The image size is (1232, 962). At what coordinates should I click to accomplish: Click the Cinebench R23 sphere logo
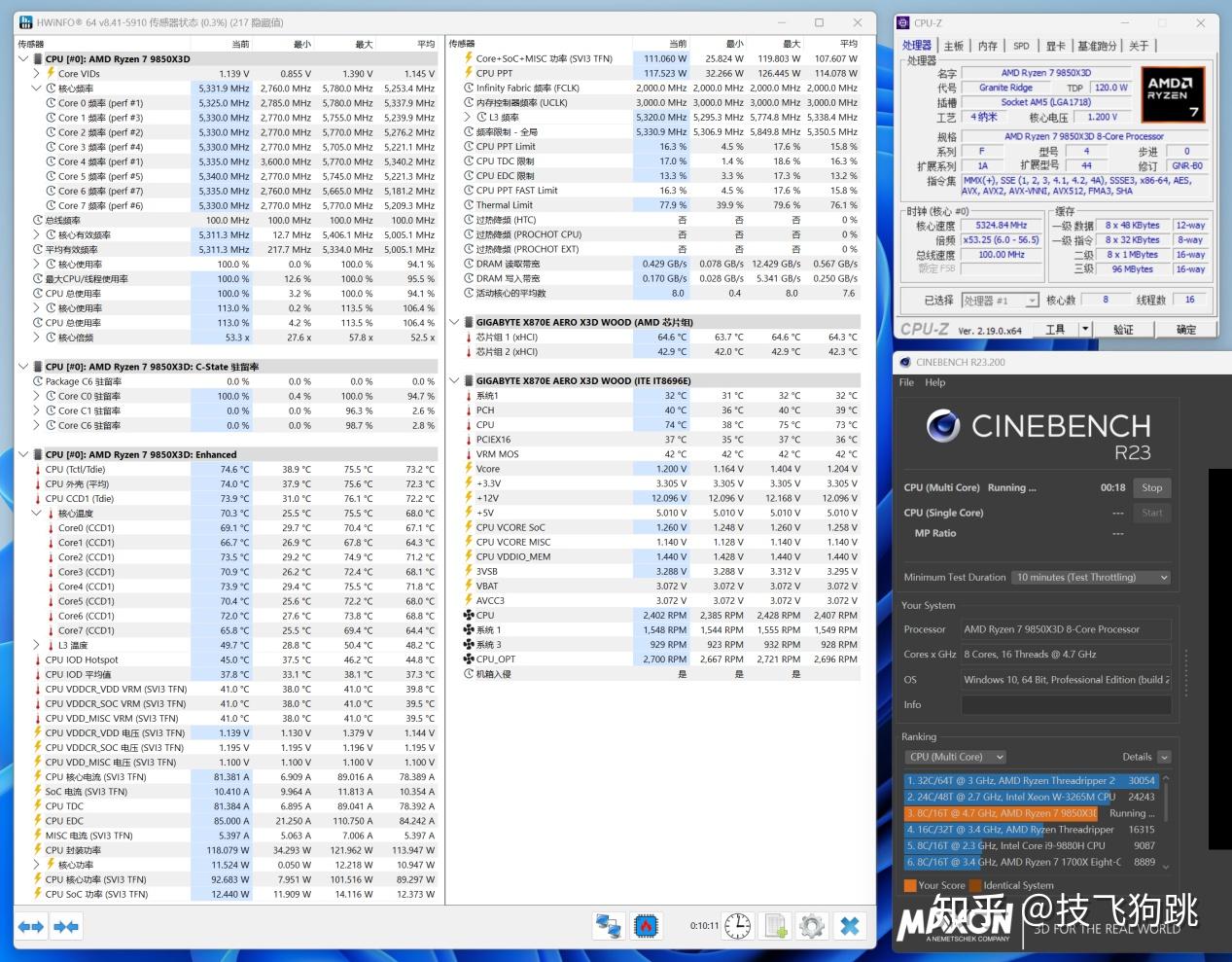click(942, 425)
